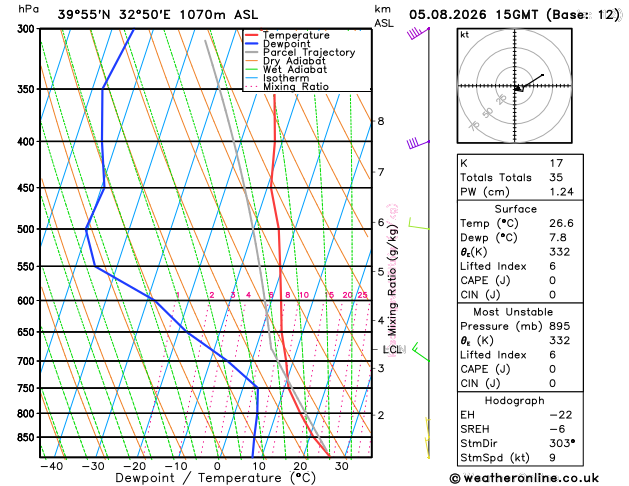Viewport: 629px width, 486px height.
Task: Click the 5 km altitude label
Action: pos(381,271)
